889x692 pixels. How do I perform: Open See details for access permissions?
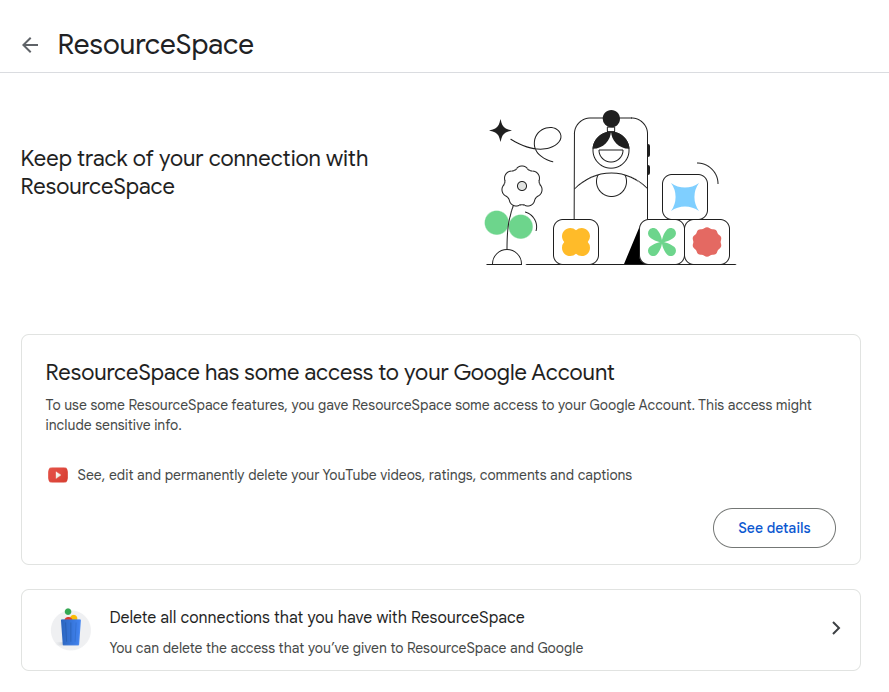774,528
